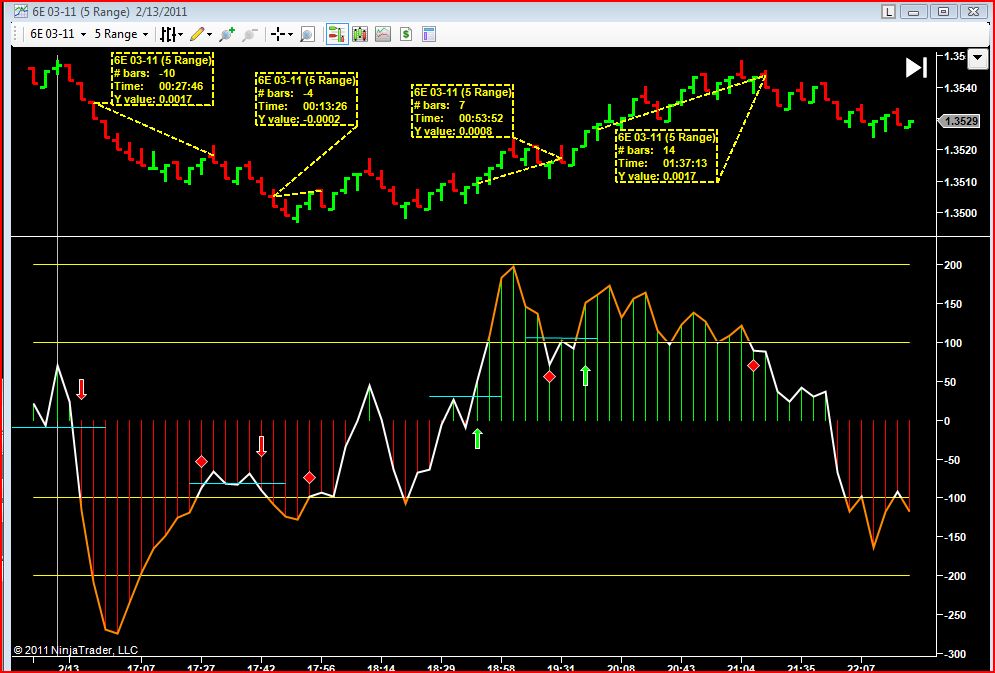Viewport: 995px width, 673px height.
Task: Open the 6E 03-11 instrument selector
Action: point(58,34)
